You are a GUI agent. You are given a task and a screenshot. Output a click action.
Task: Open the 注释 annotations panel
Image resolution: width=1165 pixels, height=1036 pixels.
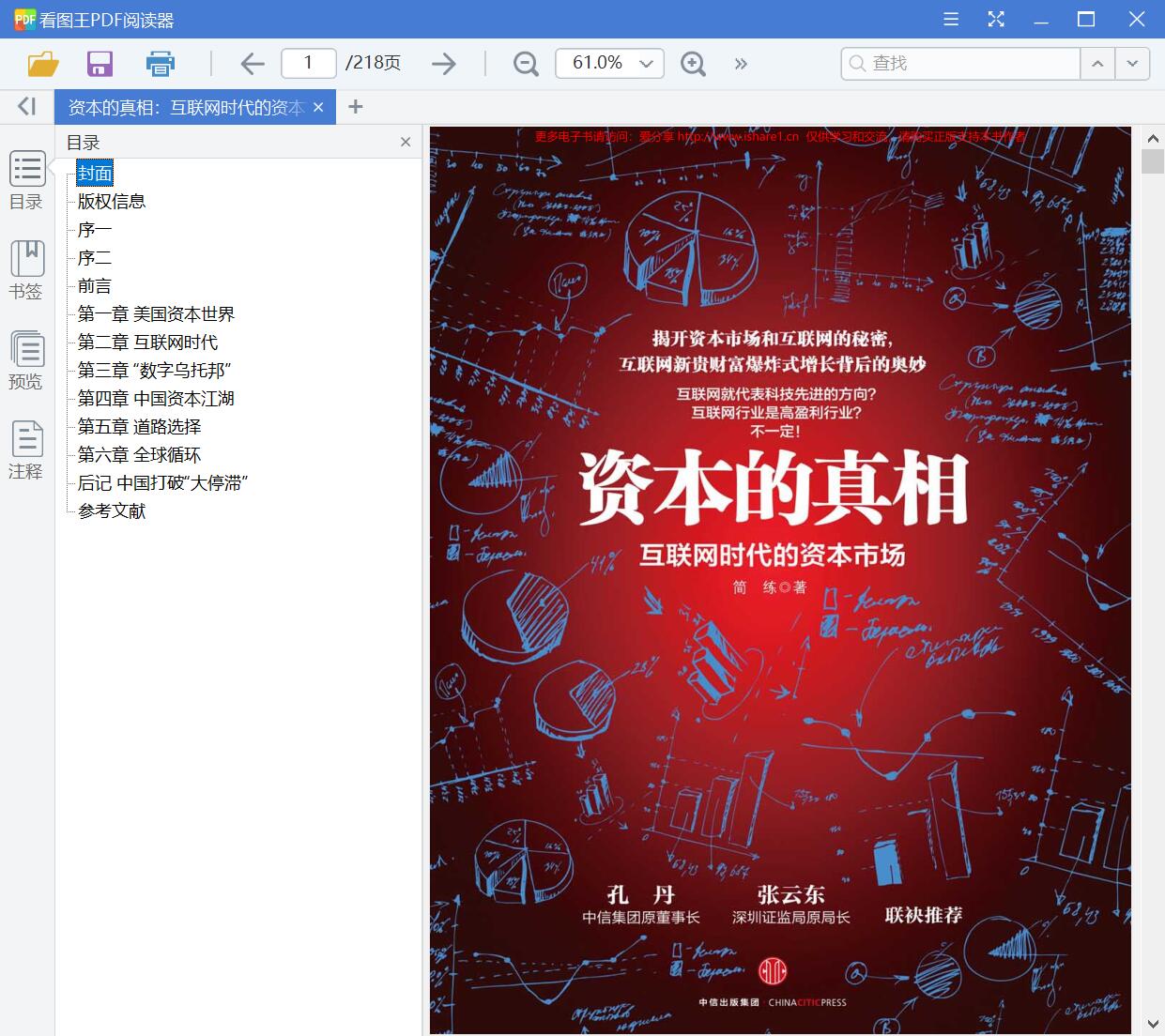tap(26, 450)
